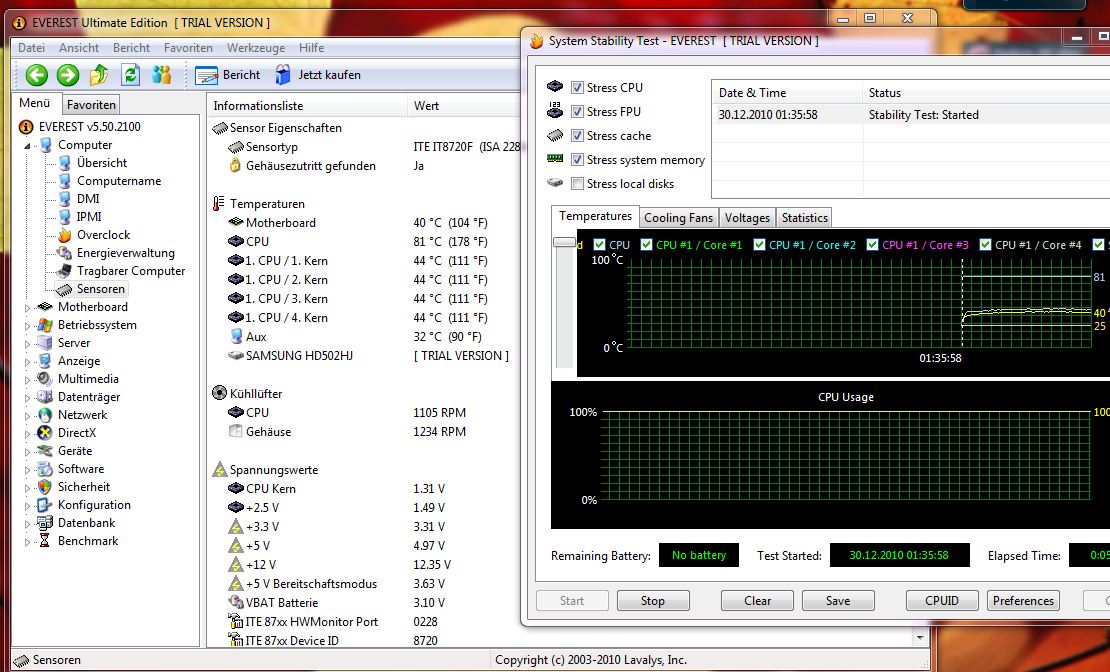Switch to the Favoriten tab

click(x=91, y=105)
